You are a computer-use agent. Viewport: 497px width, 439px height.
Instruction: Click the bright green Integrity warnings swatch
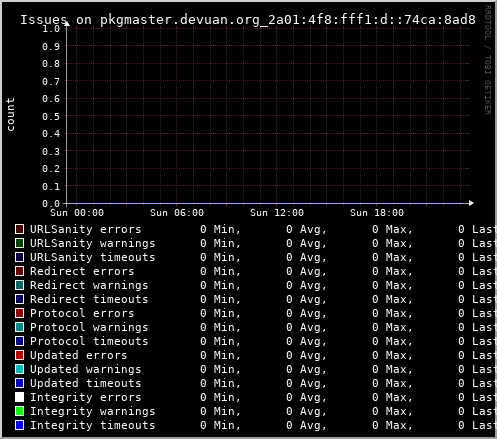(x=20, y=411)
